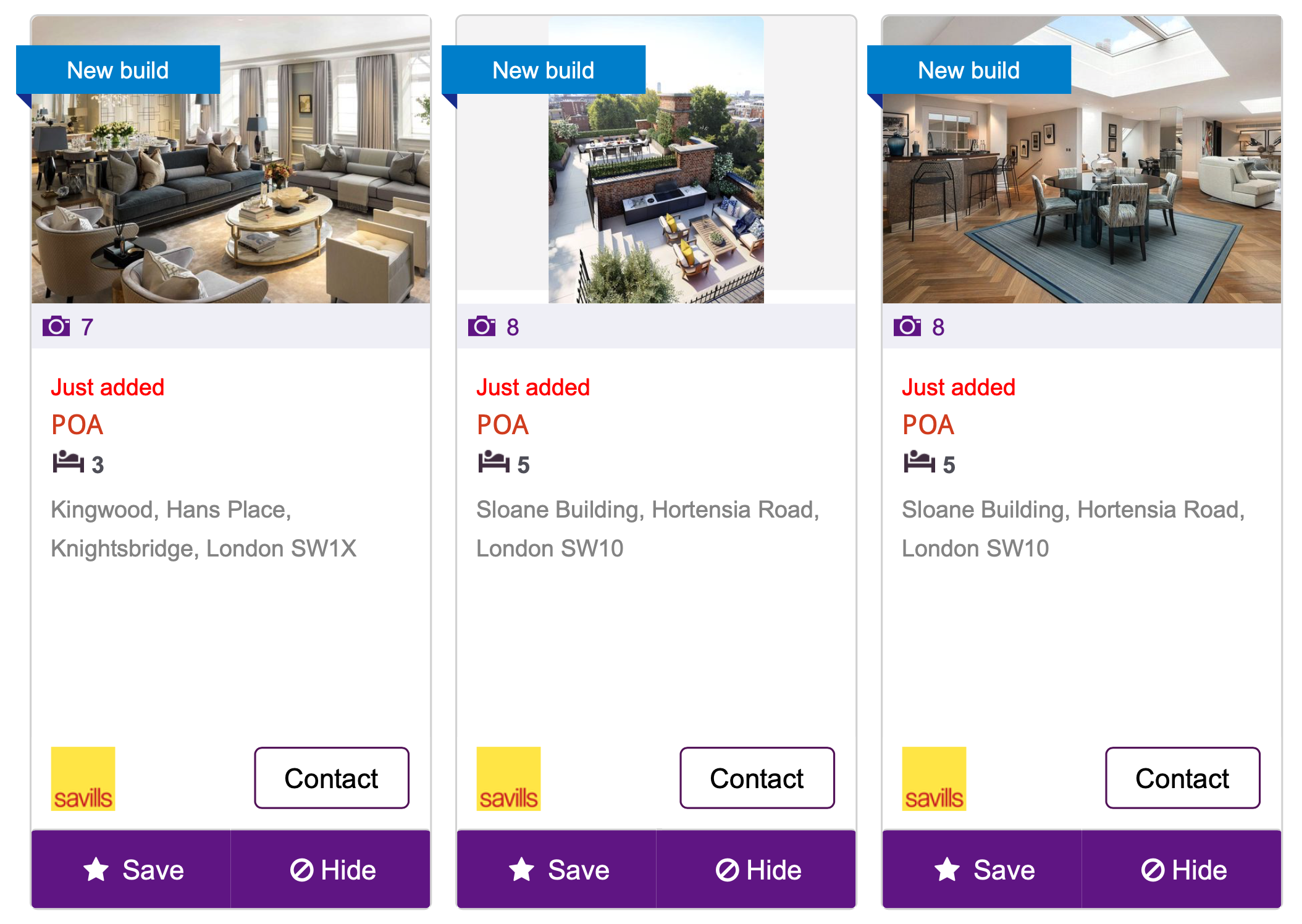Hide the rightmost Sloane Building listing
Viewport: 1302px width, 924px height.
click(1182, 870)
